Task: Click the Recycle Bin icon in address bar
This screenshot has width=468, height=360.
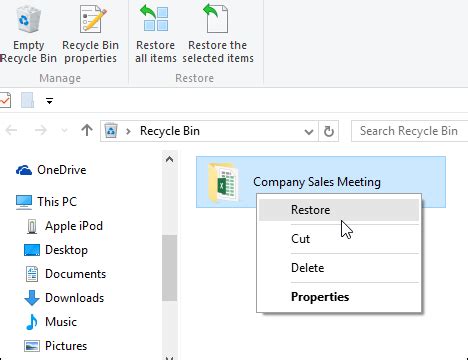Action: point(111,131)
